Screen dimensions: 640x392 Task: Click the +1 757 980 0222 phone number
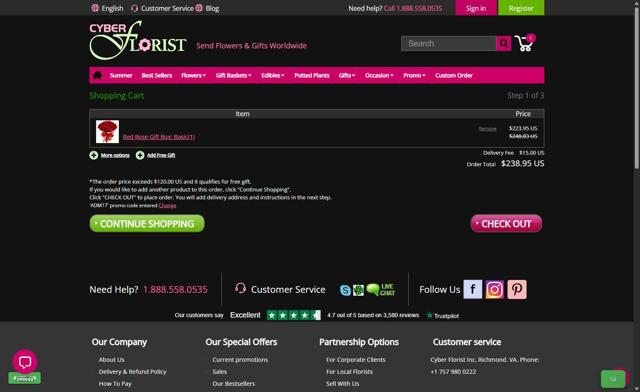[453, 372]
